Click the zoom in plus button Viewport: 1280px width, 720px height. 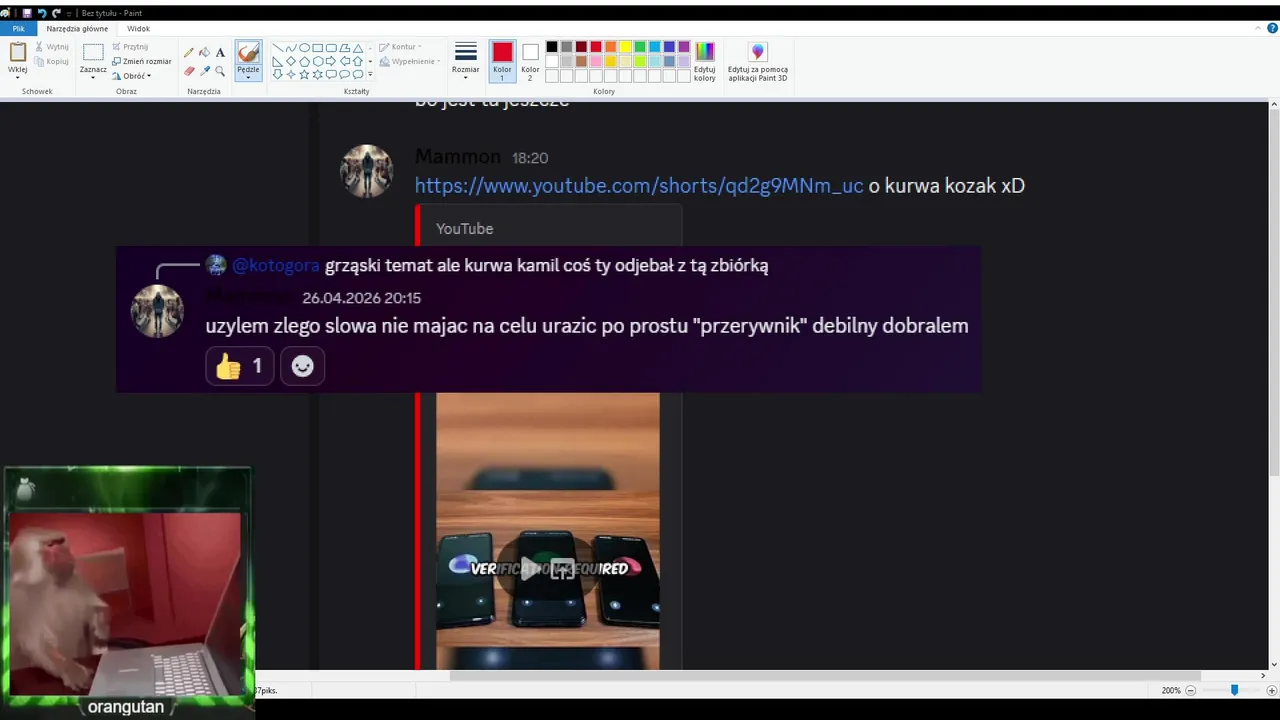coord(1272,690)
